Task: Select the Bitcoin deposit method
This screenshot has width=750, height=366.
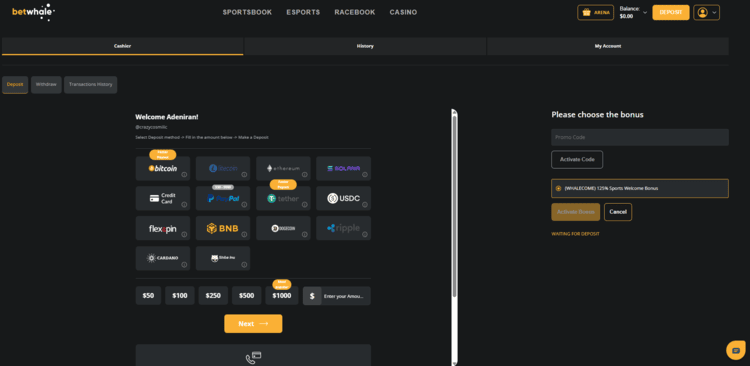Action: pos(163,168)
